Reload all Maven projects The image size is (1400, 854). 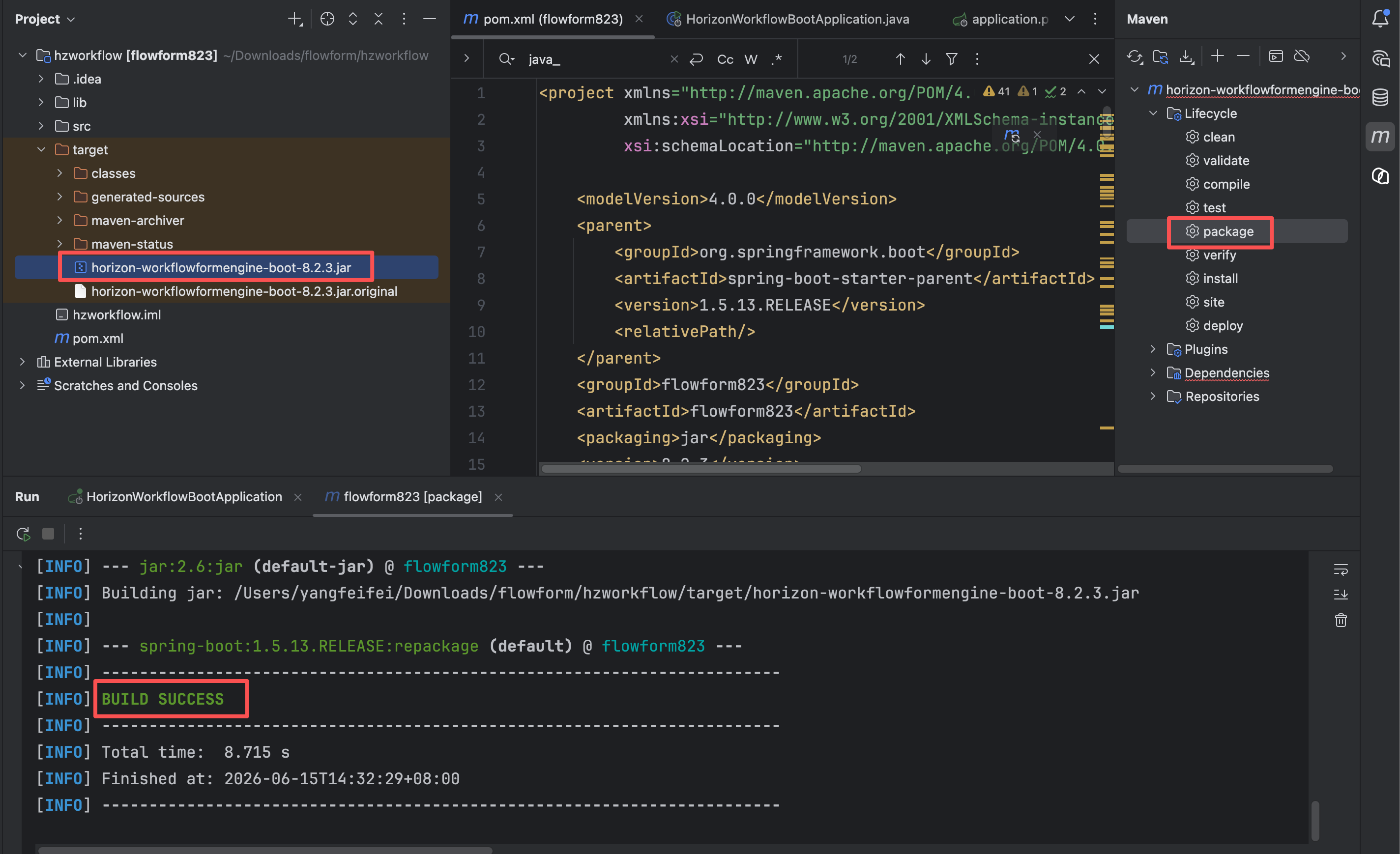click(1135, 56)
